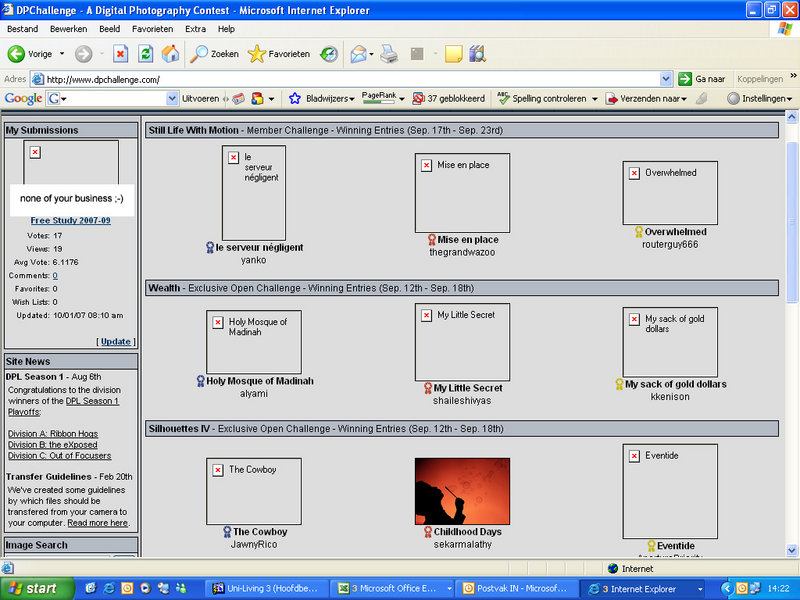800x600 pixels.
Task: Click the scrollbar down arrow
Action: point(792,551)
